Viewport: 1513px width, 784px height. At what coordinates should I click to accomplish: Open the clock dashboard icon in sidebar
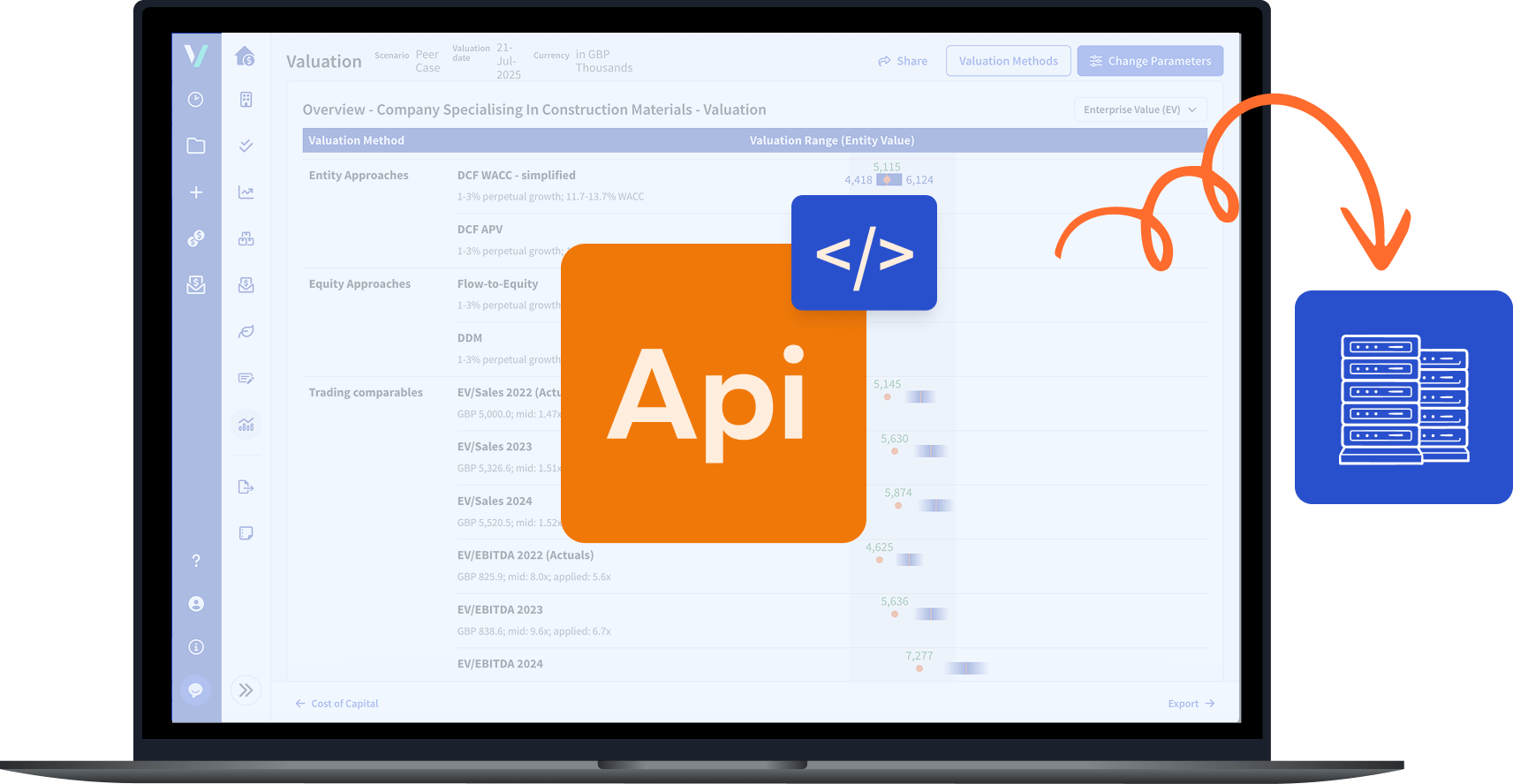[196, 100]
